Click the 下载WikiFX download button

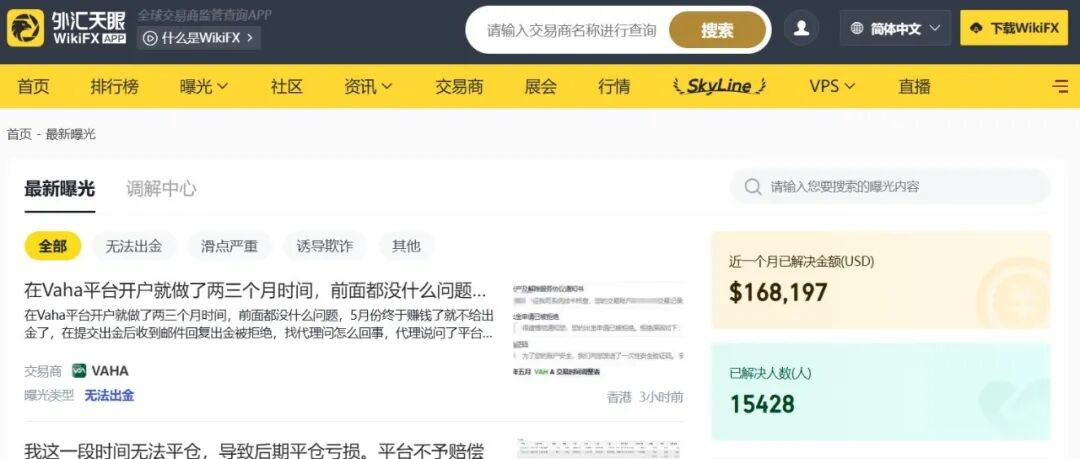pyautogui.click(x=1014, y=28)
